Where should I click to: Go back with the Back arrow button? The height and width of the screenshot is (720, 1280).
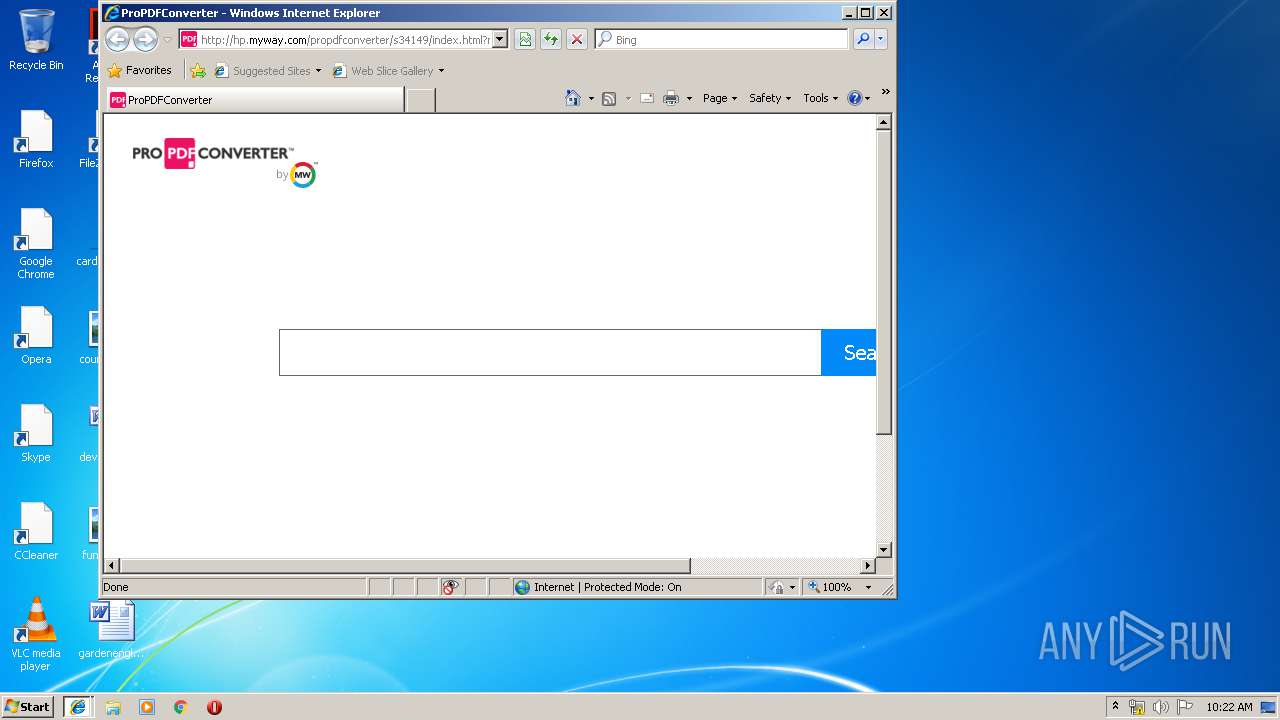pyautogui.click(x=117, y=39)
